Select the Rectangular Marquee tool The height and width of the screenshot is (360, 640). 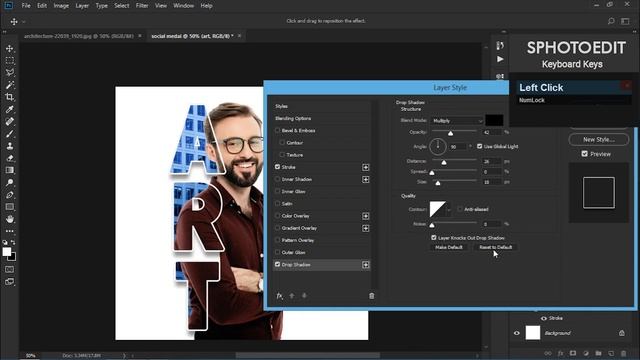click(9, 61)
